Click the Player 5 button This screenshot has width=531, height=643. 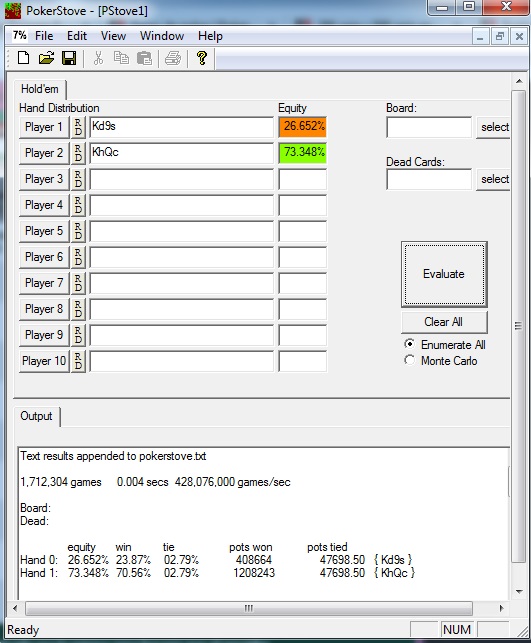click(x=44, y=231)
